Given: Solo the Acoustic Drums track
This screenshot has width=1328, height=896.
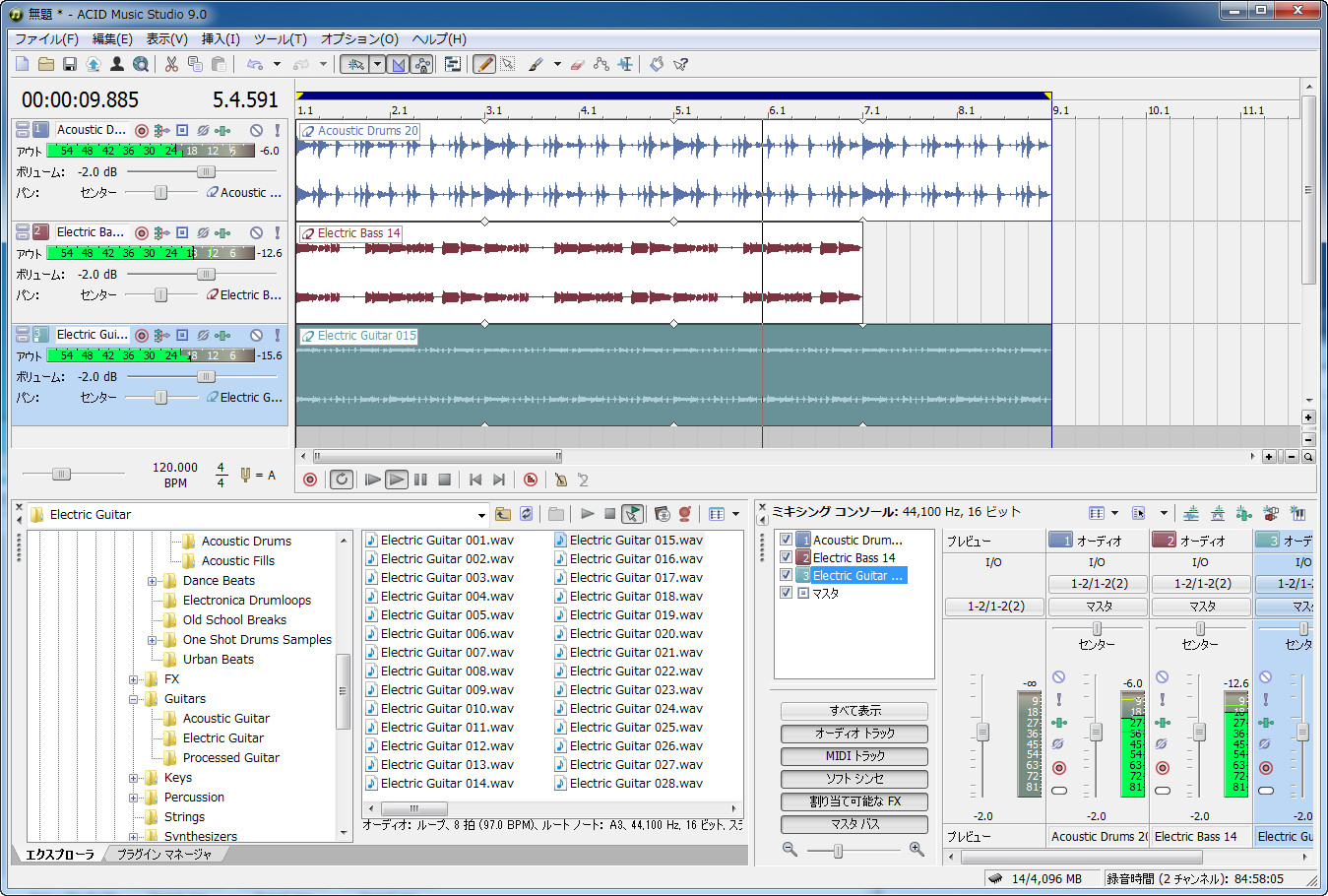Looking at the screenshot, I should 277,130.
